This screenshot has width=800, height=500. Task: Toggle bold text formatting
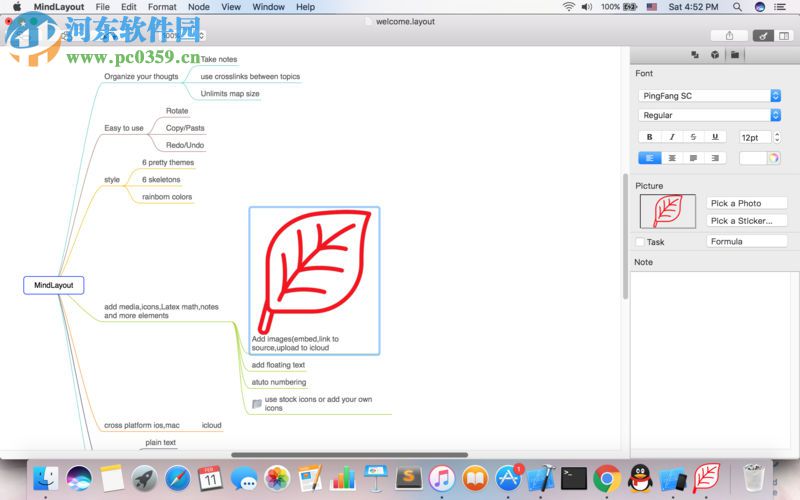pyautogui.click(x=649, y=137)
